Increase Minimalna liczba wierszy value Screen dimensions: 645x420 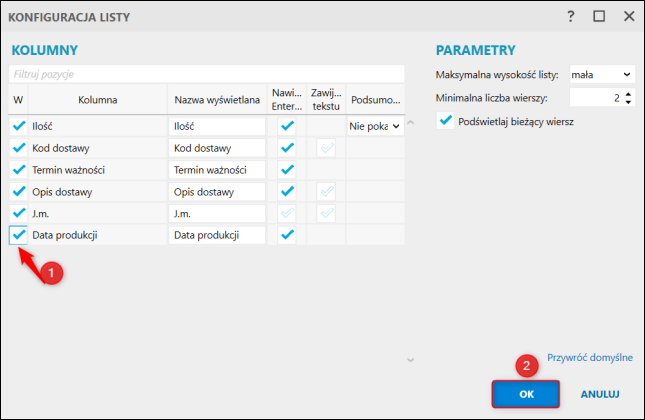[628, 93]
